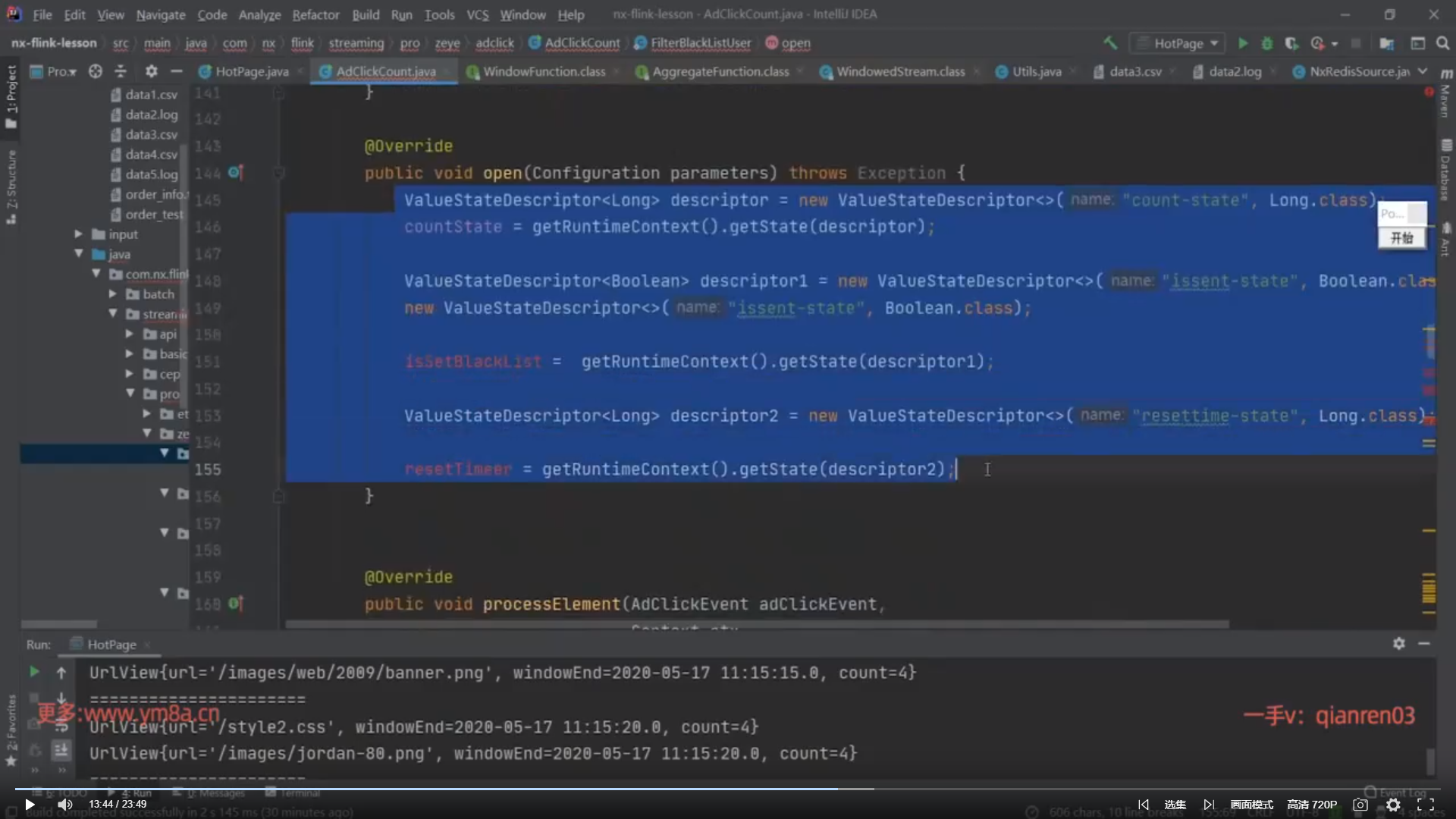
Task: Open the Refactor menu
Action: (x=315, y=14)
